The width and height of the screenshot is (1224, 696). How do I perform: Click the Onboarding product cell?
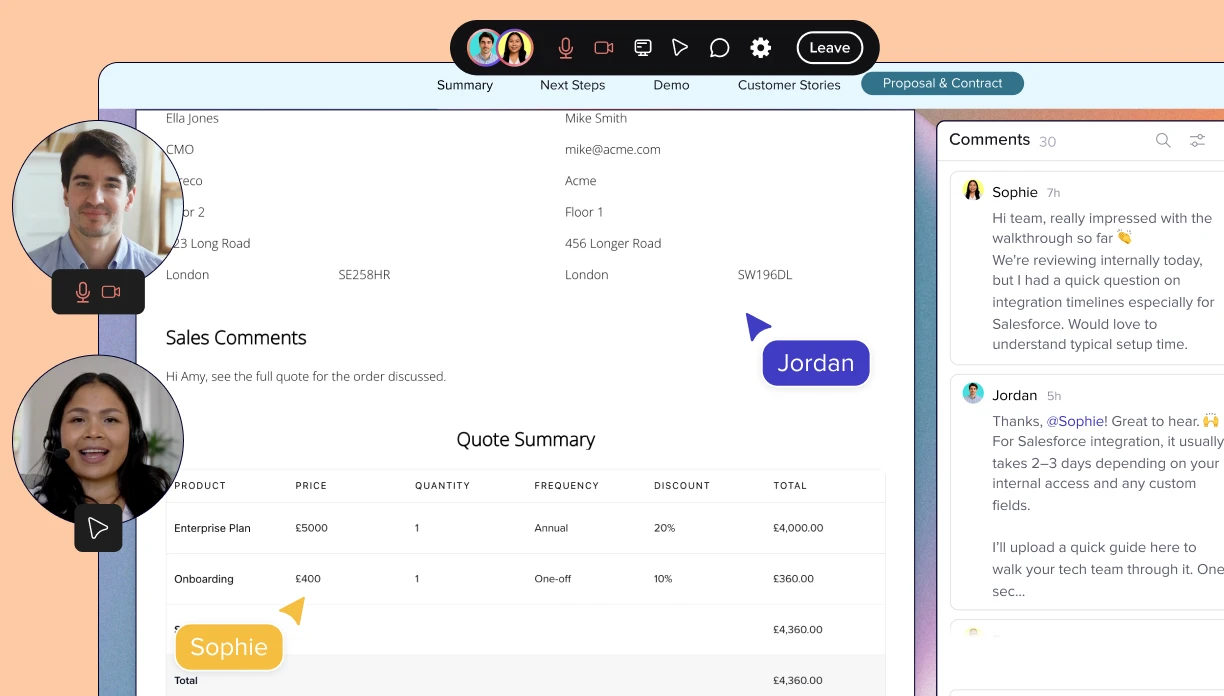[204, 579]
